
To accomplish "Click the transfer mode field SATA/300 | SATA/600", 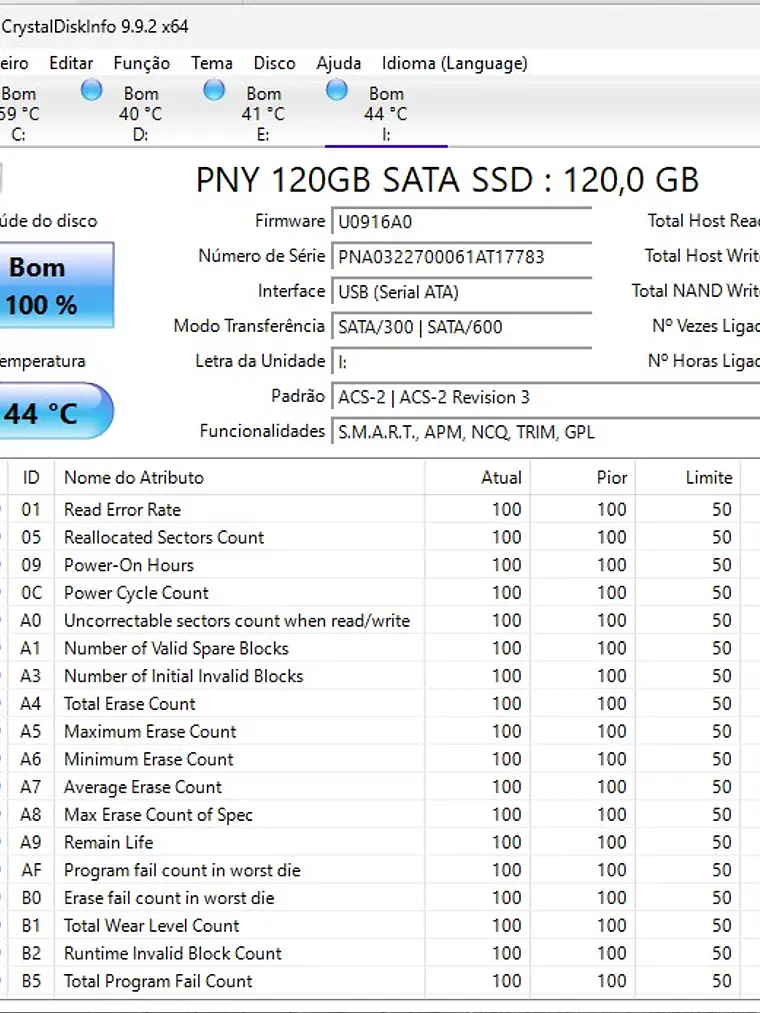I will click(462, 326).
